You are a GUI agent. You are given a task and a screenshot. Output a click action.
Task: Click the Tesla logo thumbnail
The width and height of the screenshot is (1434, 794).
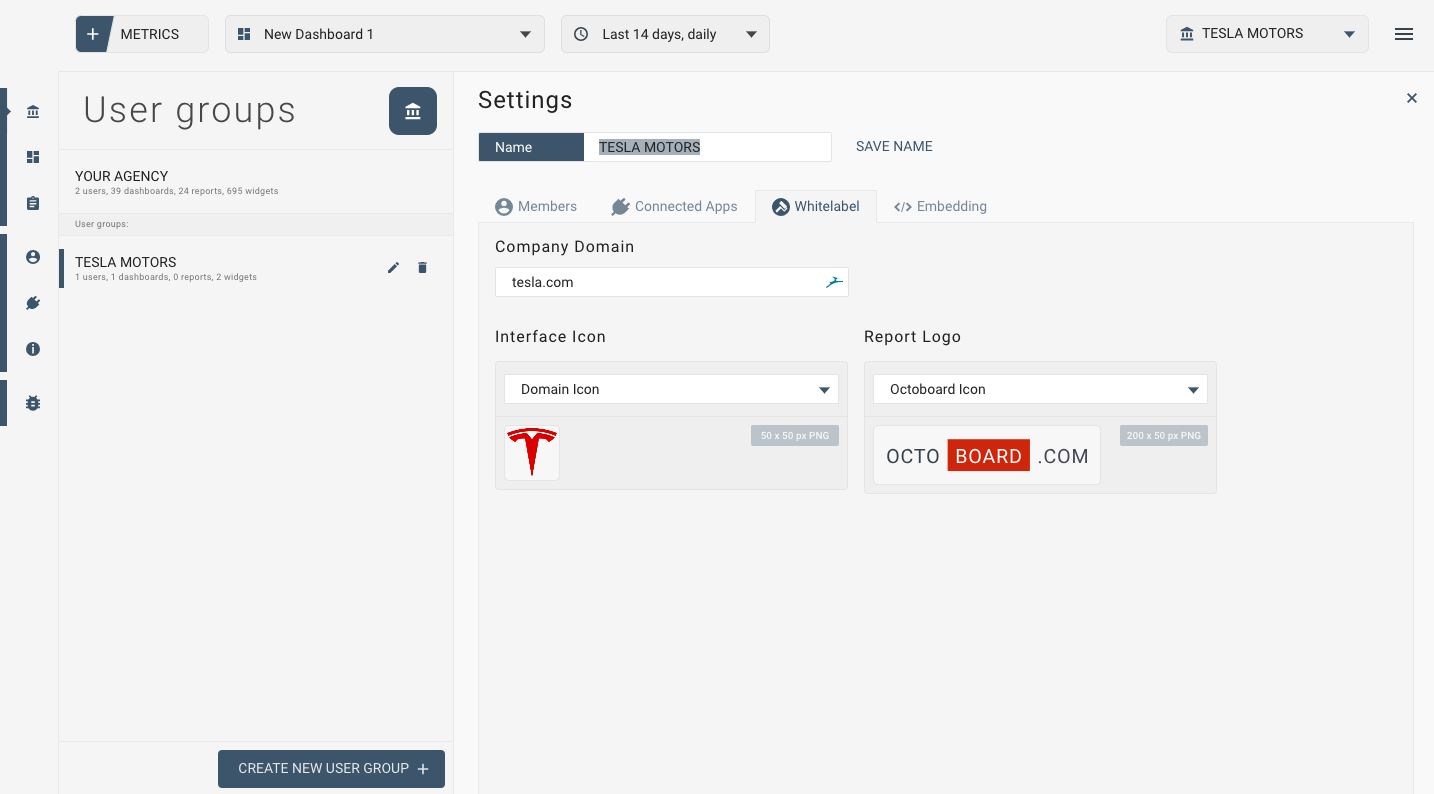532,453
